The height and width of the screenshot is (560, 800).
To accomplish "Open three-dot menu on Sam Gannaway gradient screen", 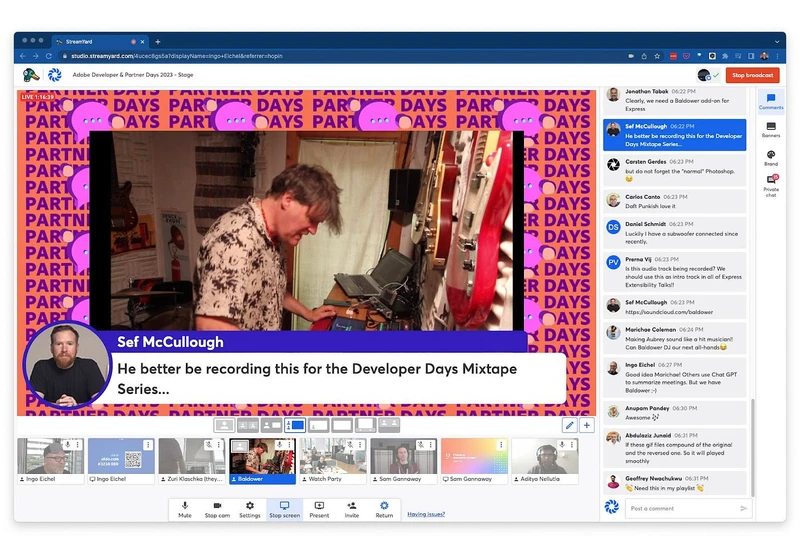I will click(x=501, y=445).
